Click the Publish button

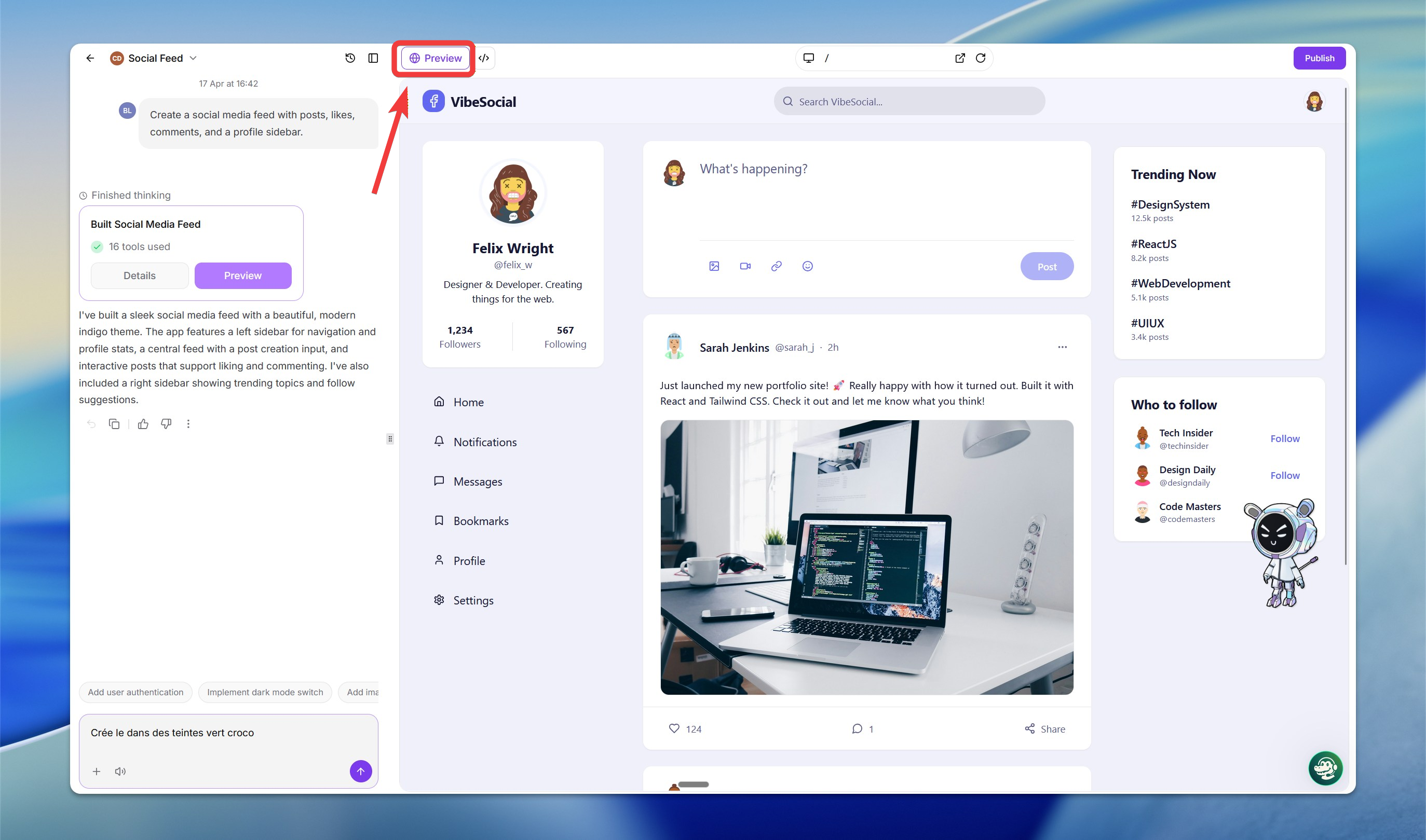1319,58
